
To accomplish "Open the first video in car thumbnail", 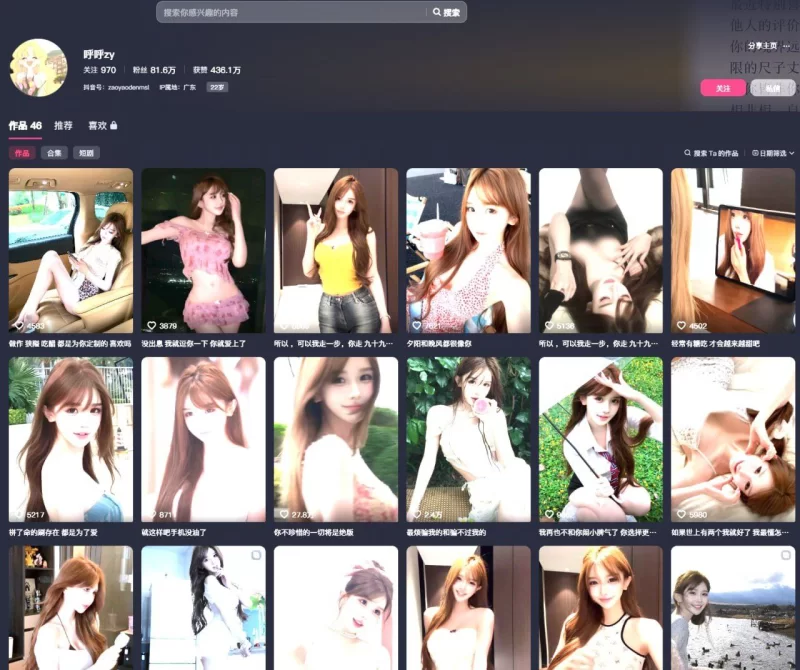I will click(71, 250).
